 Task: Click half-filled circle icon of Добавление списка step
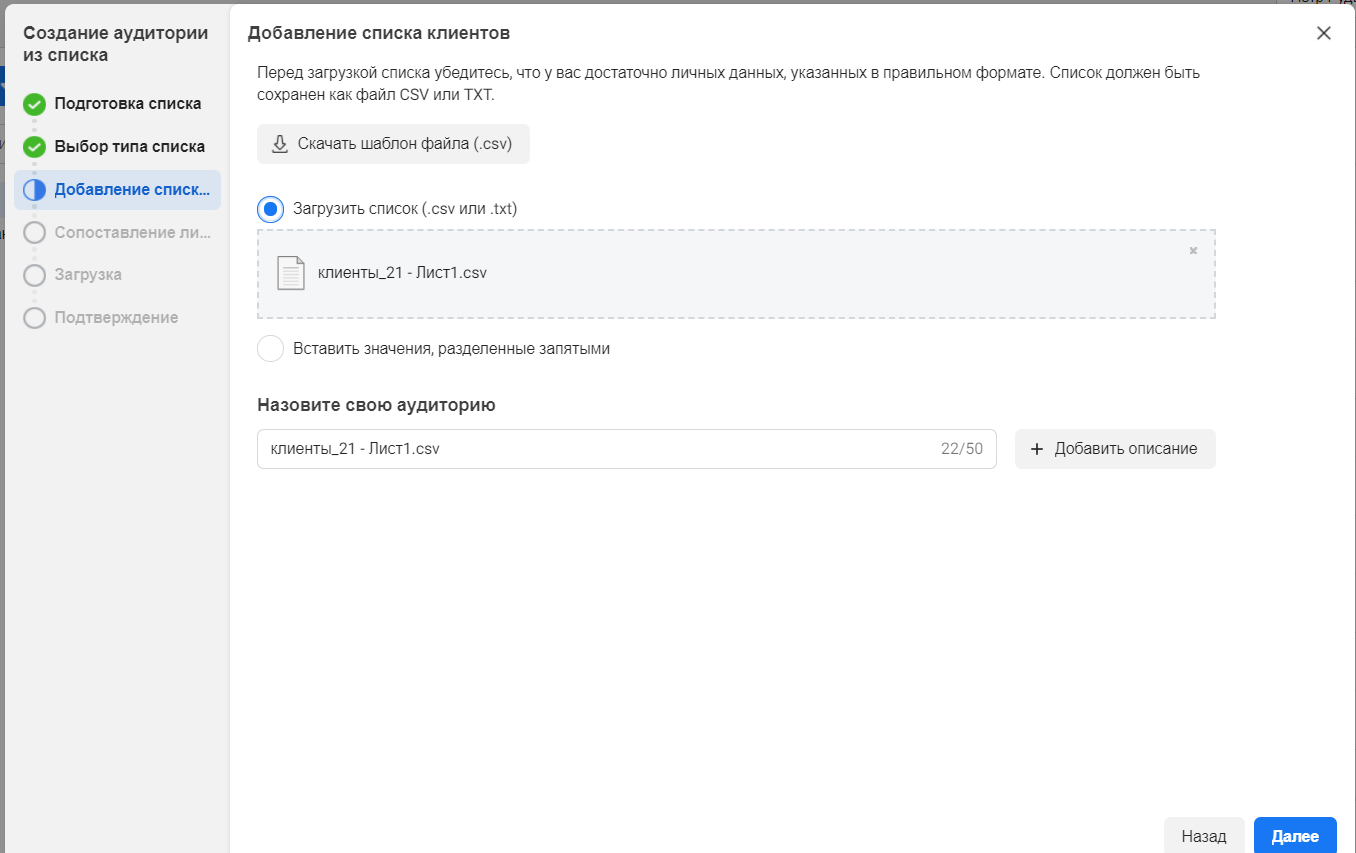point(35,190)
